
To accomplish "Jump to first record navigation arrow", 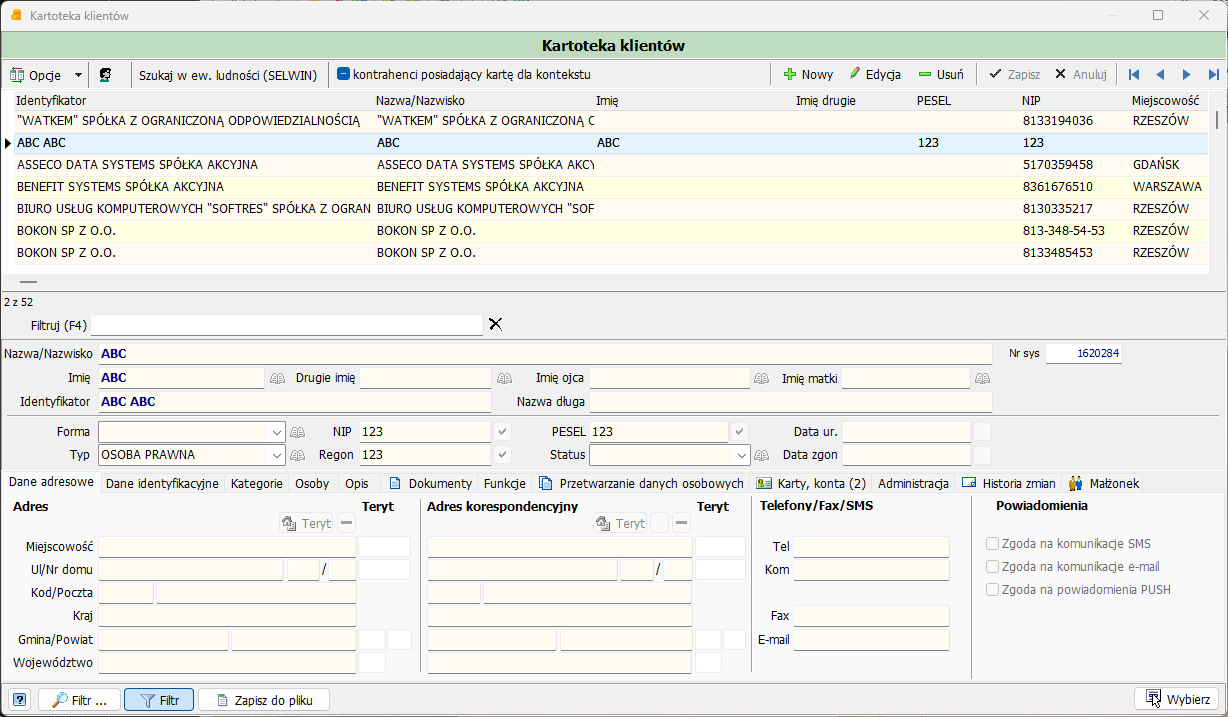I will 1134,75.
